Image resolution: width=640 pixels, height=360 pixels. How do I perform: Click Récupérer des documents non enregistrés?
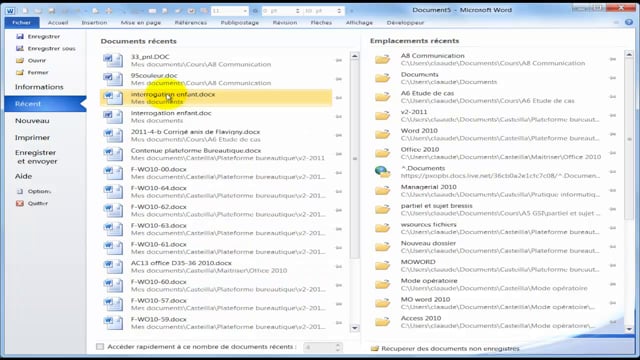point(445,349)
